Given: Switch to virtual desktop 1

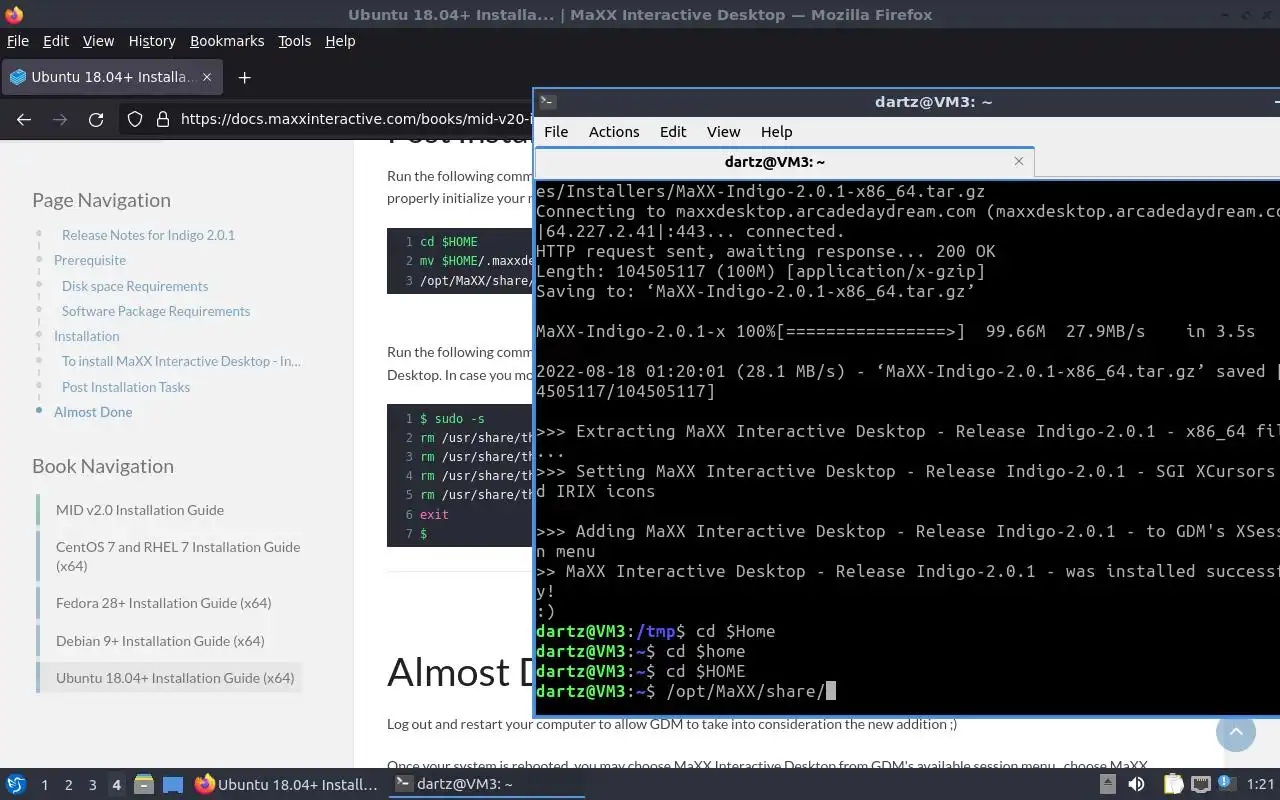Looking at the screenshot, I should 44,785.
